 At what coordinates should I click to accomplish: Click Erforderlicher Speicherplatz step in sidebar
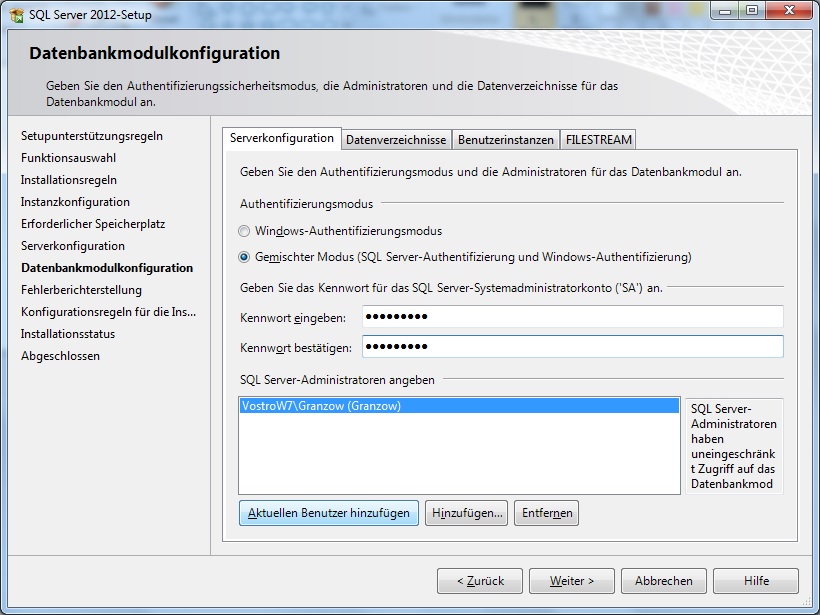[93, 224]
